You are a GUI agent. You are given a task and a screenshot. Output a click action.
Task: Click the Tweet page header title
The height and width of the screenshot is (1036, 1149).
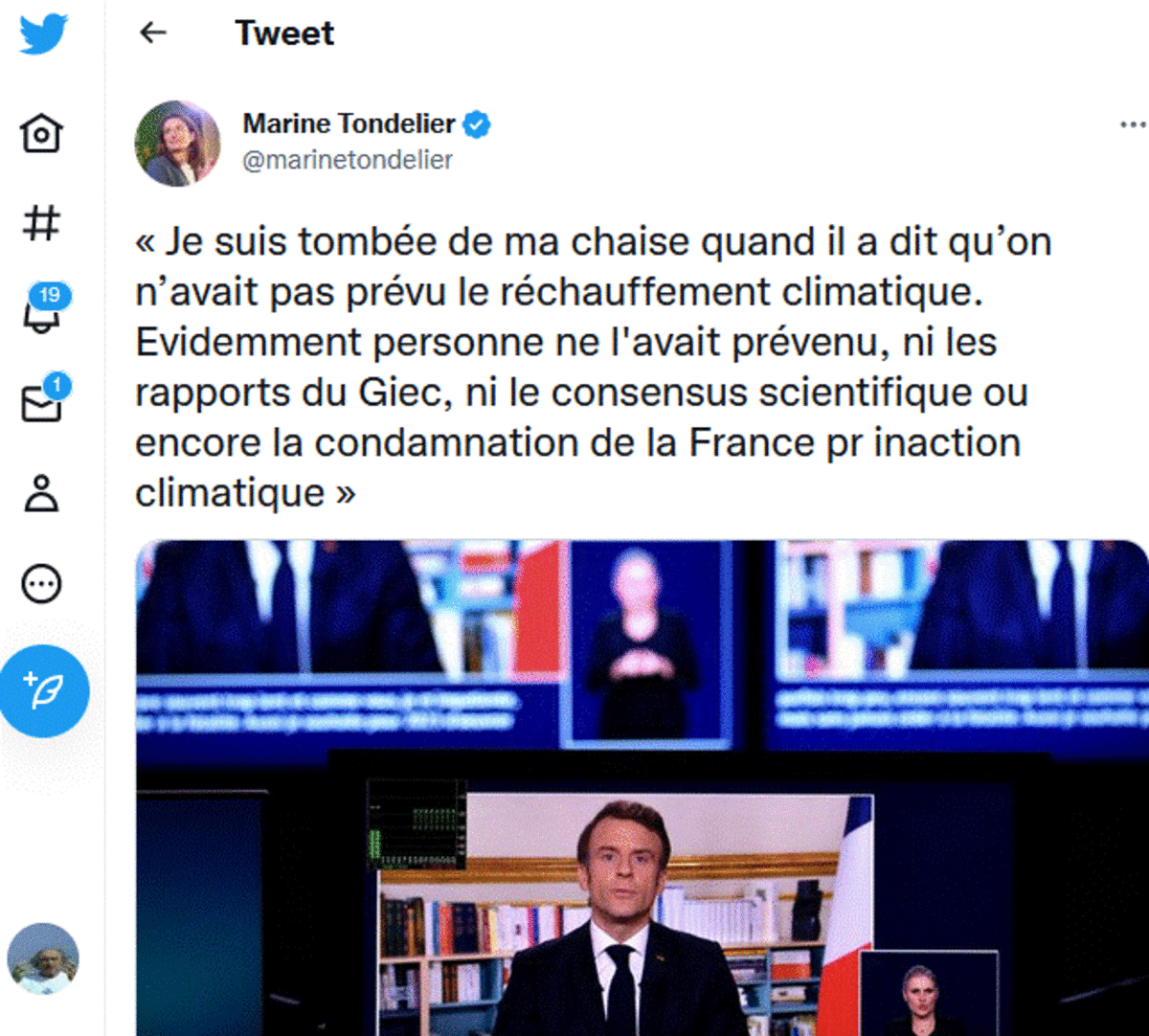(x=284, y=34)
